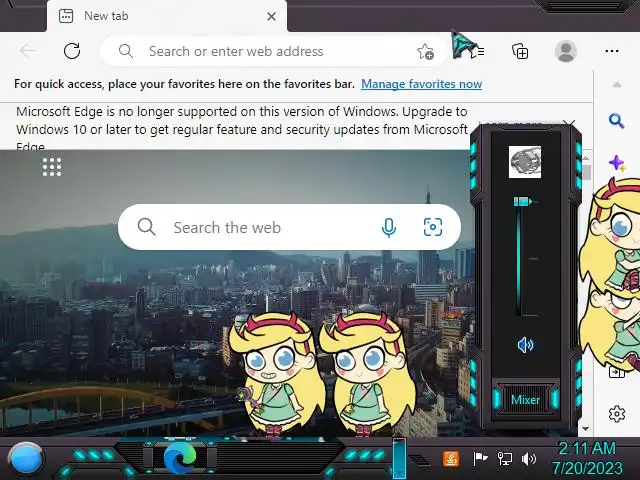Viewport: 640px width, 480px height.
Task: Click the Search the web box
Action: (289, 227)
